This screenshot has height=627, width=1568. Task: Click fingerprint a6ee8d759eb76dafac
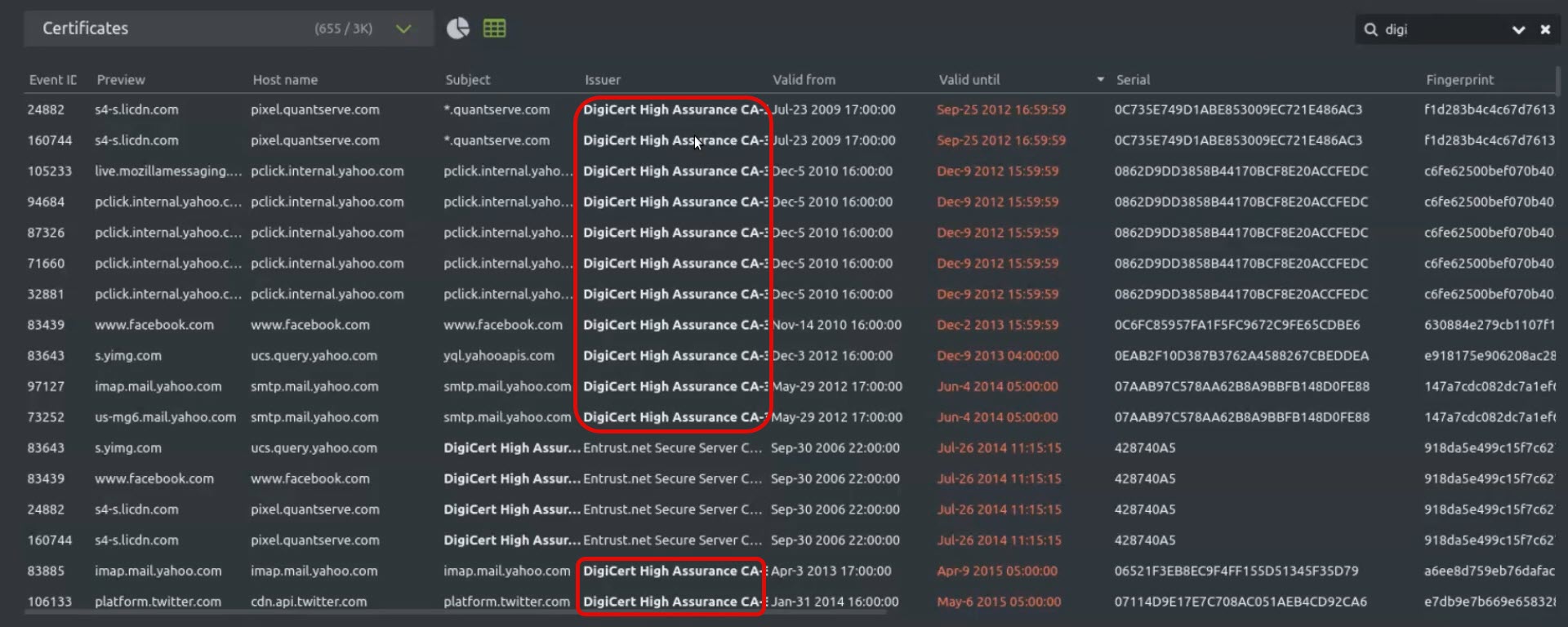1490,571
